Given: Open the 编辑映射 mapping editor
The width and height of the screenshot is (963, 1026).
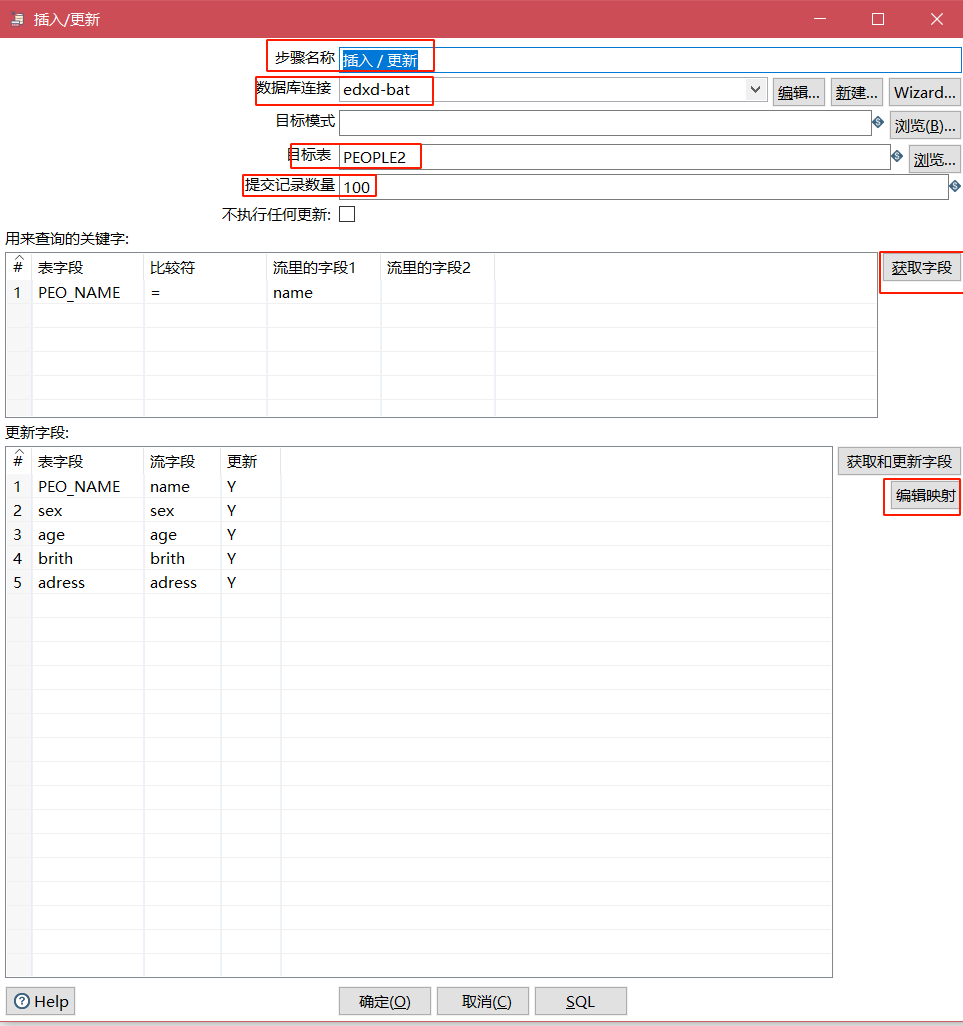Looking at the screenshot, I should (924, 495).
